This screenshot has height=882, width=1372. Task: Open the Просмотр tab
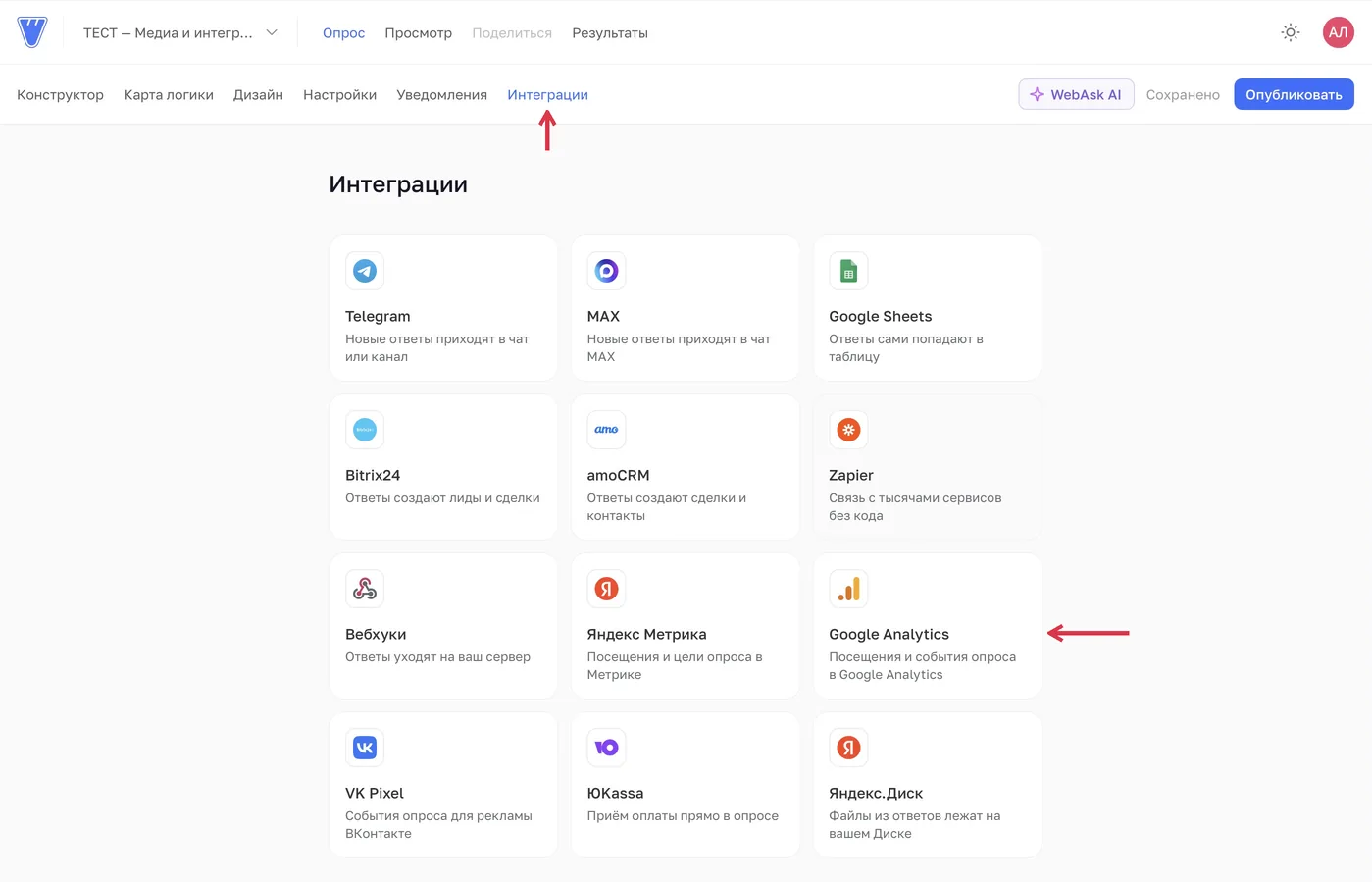pyautogui.click(x=418, y=33)
